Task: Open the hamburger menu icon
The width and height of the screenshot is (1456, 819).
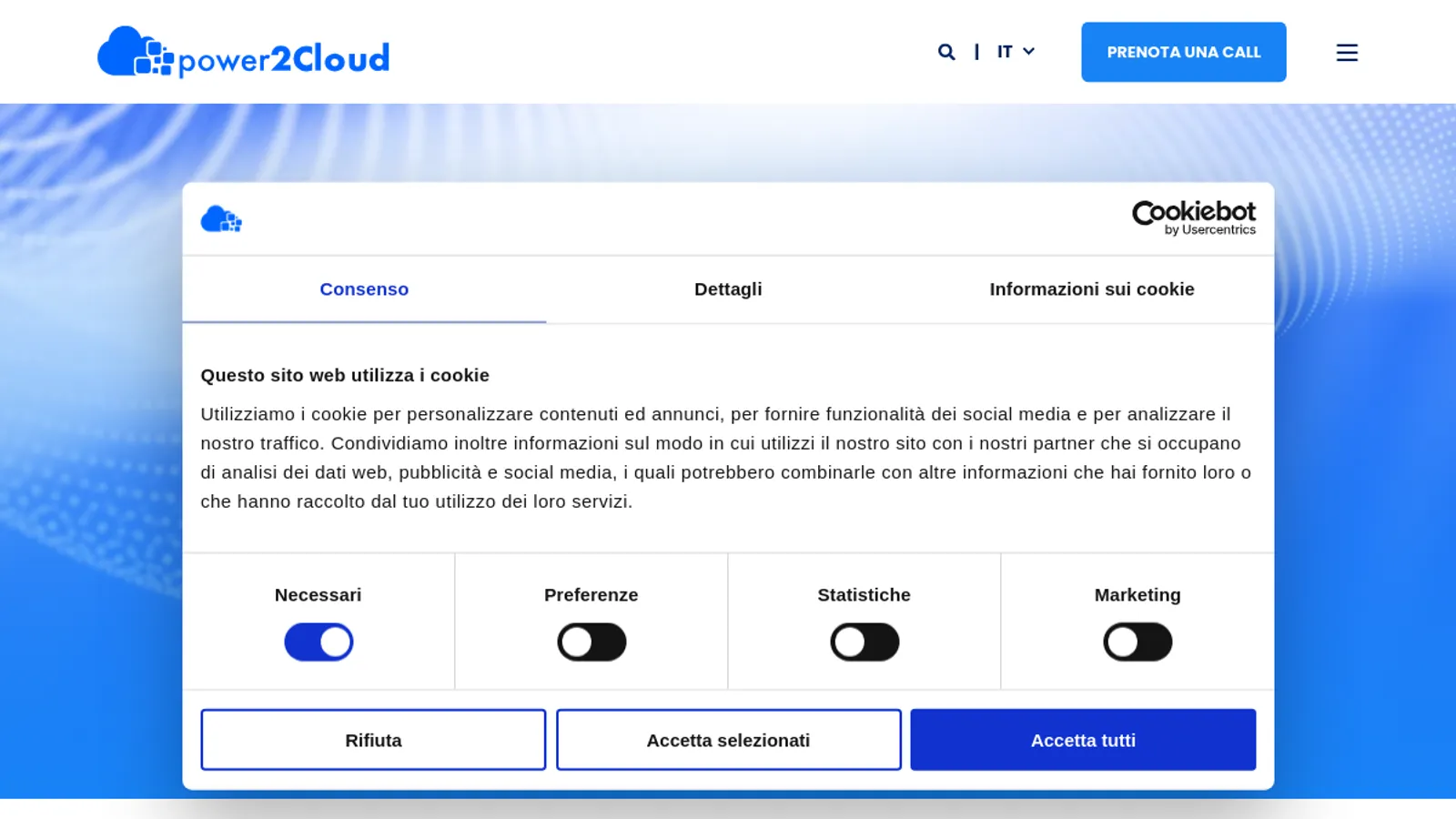Action: 1347,53
